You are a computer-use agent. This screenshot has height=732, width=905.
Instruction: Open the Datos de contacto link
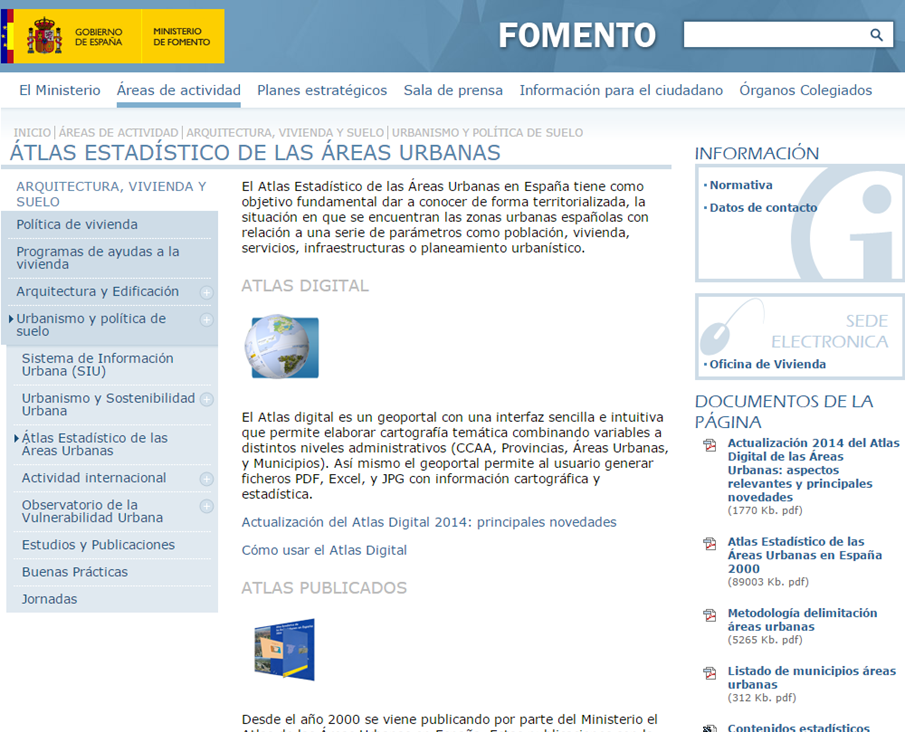(x=764, y=208)
